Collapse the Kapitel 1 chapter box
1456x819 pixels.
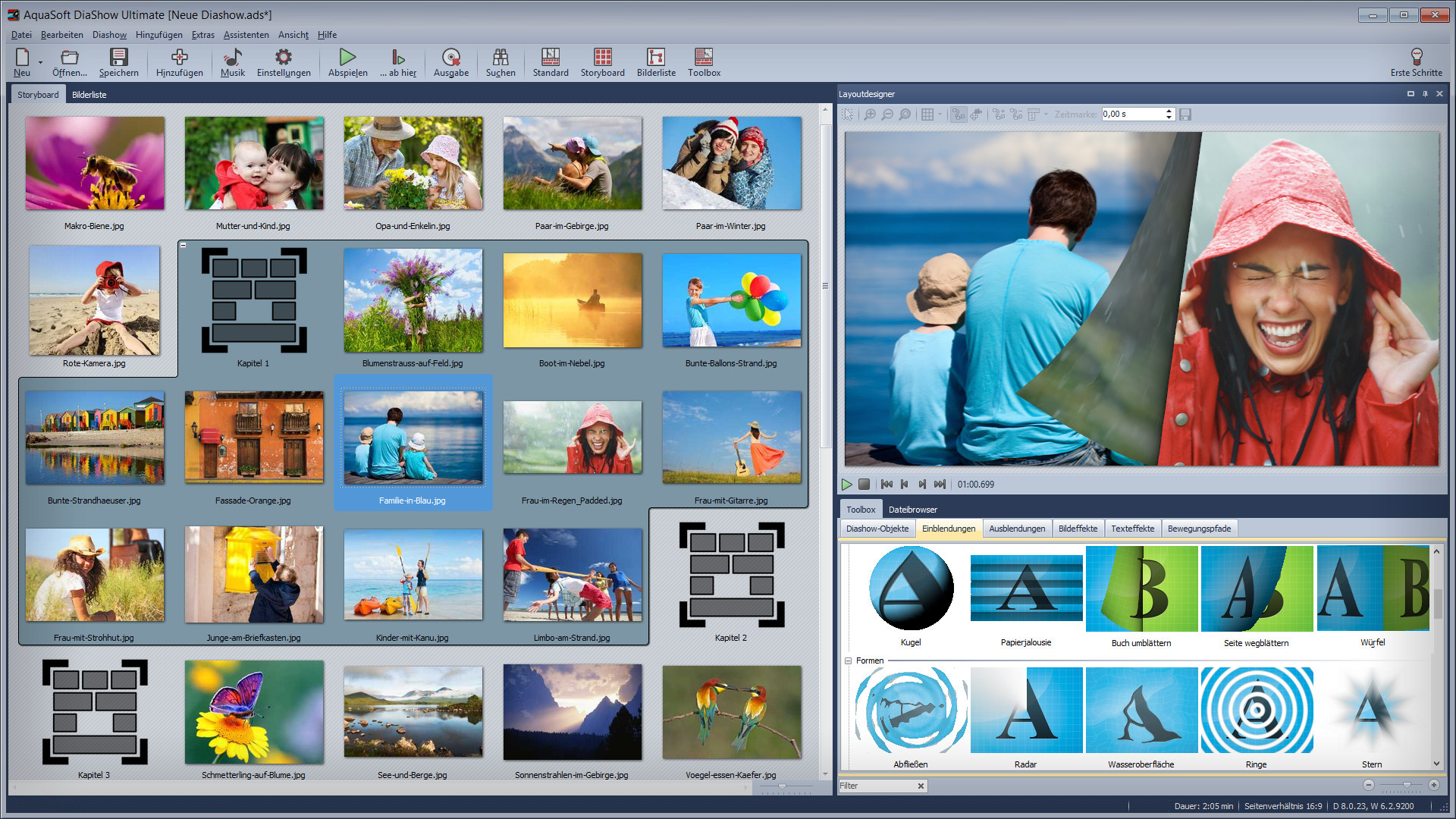click(x=183, y=245)
